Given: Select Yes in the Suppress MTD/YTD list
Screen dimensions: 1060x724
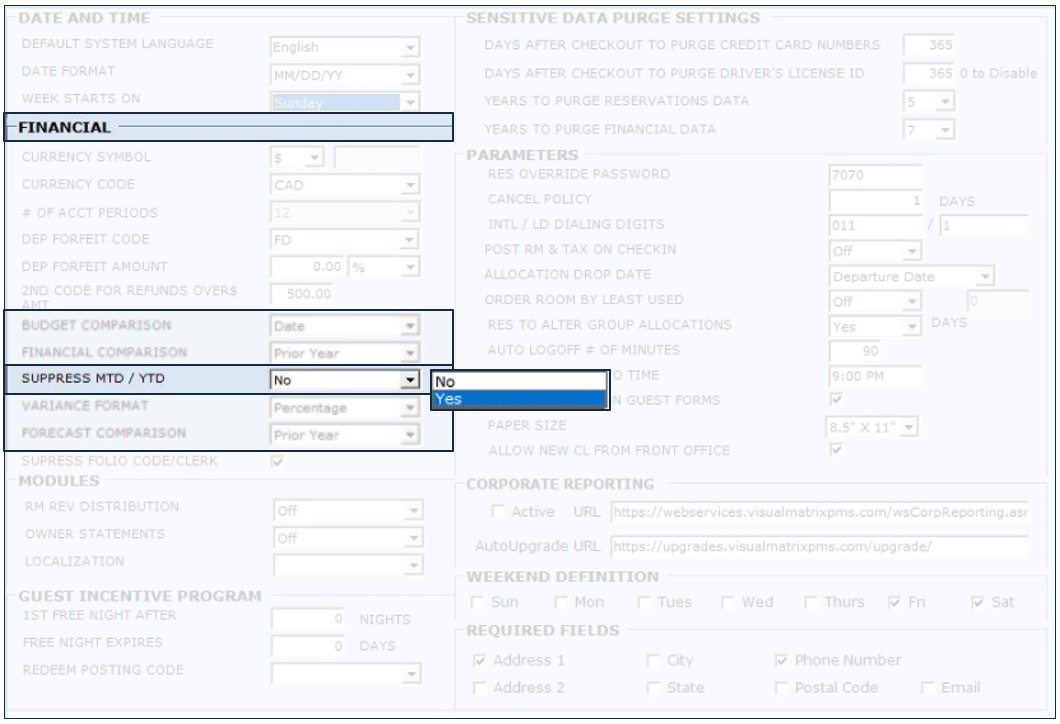Looking at the screenshot, I should [518, 399].
